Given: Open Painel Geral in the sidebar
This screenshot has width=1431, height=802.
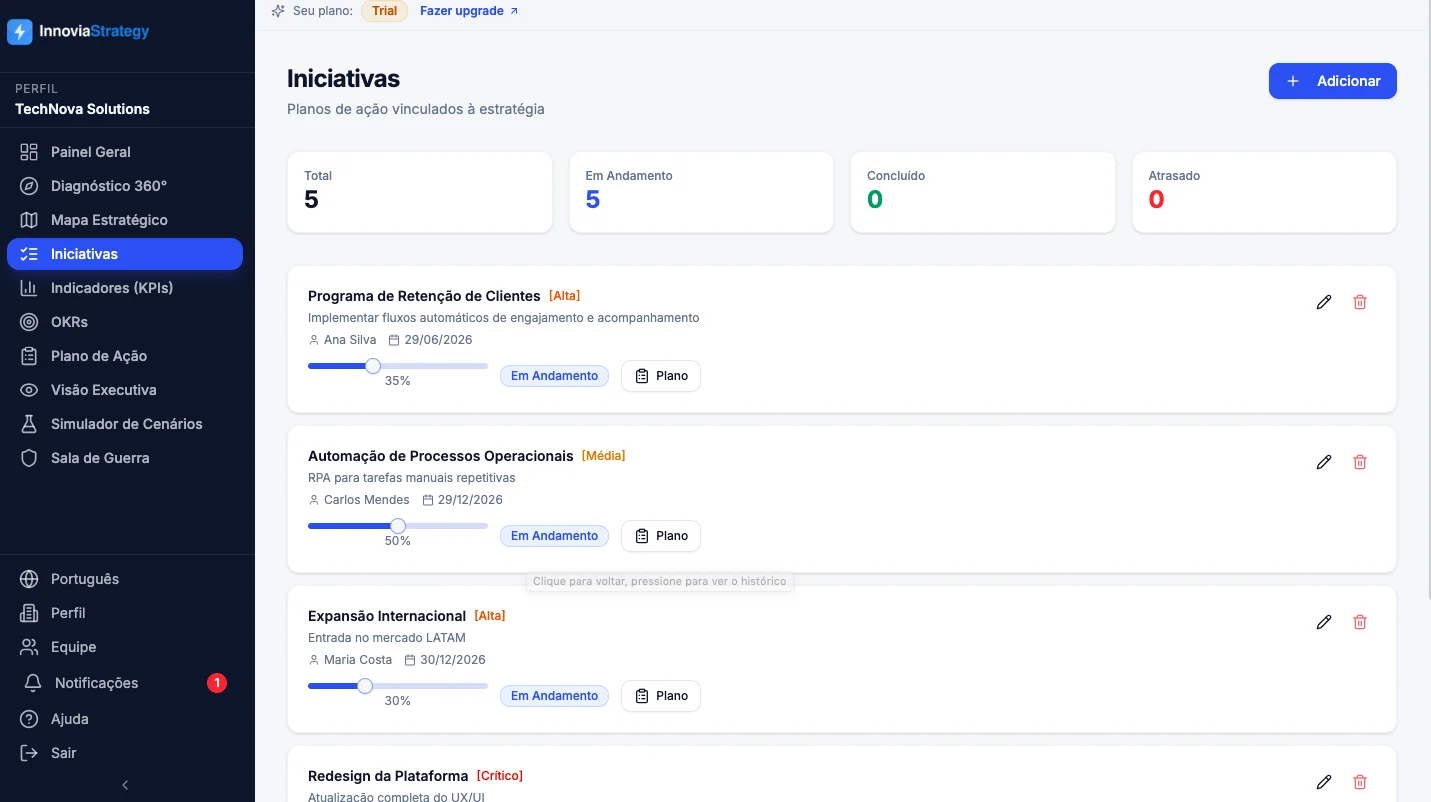Looking at the screenshot, I should pyautogui.click(x=125, y=152).
